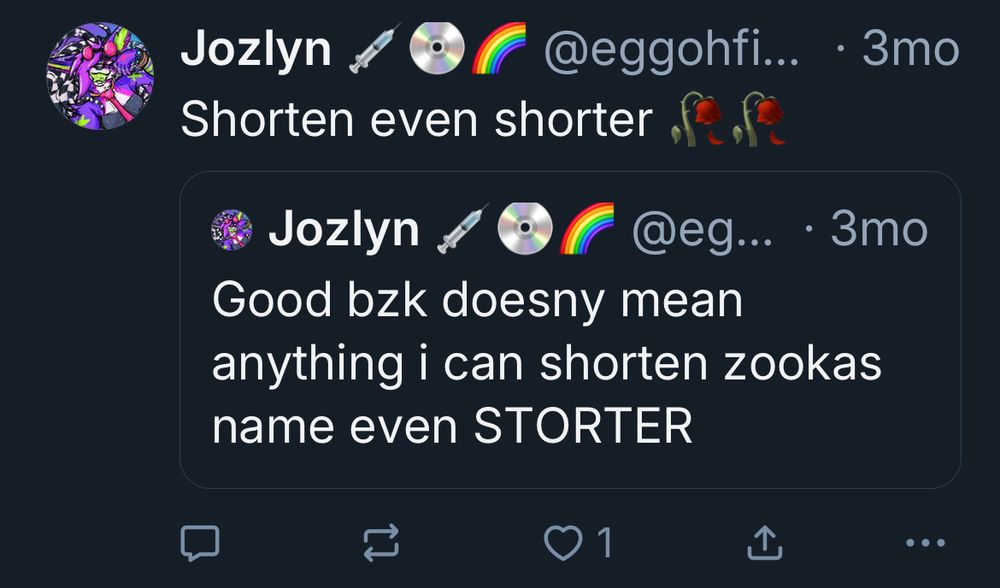
Task: Click the 3mo timestamp of main post
Action: (x=911, y=49)
